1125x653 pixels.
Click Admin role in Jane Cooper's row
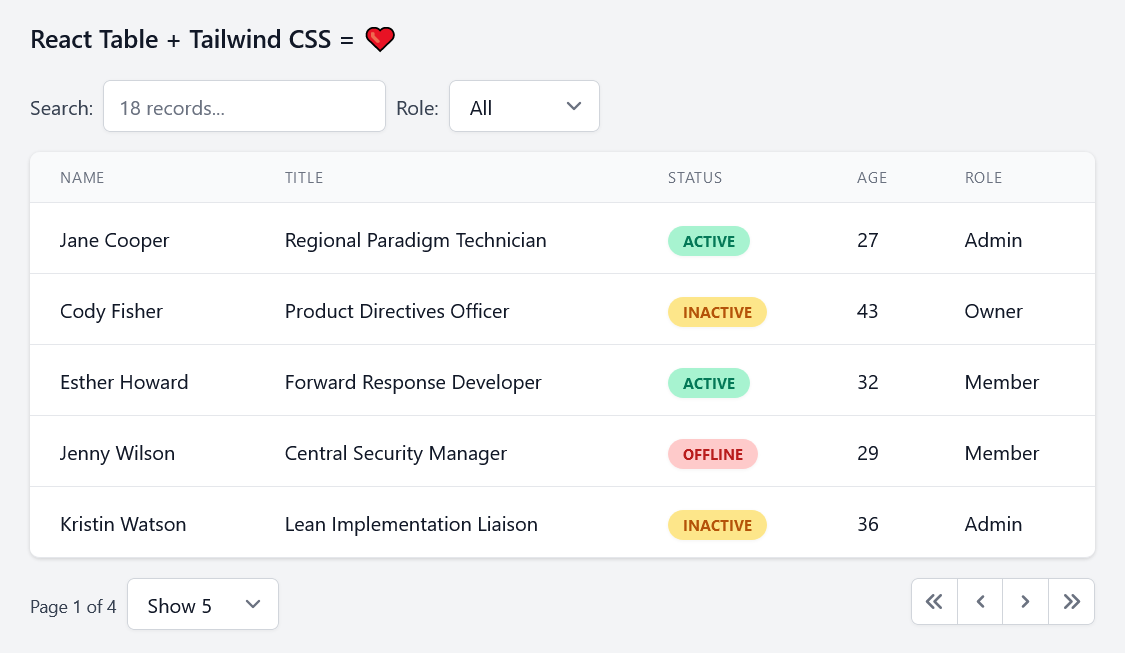tap(993, 240)
